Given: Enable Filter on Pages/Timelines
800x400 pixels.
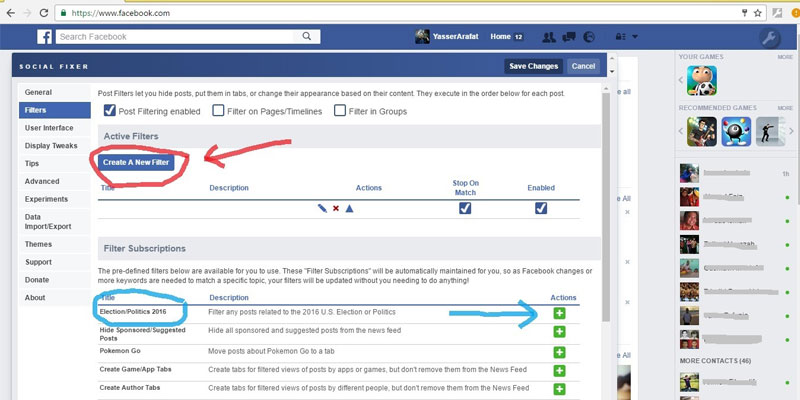Looking at the screenshot, I should click(218, 110).
